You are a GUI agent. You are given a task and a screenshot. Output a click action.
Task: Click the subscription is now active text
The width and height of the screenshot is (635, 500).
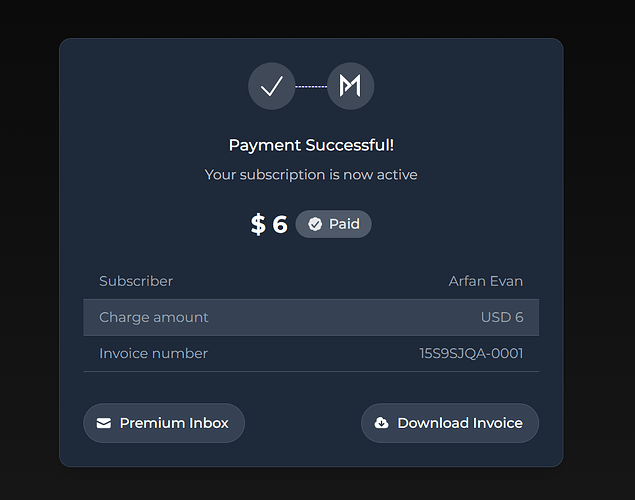coord(311,174)
